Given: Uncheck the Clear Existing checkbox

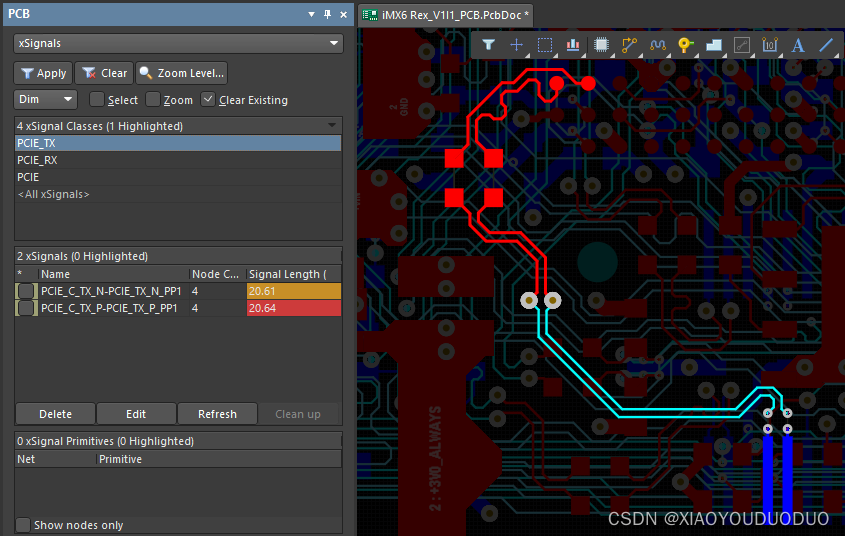Looking at the screenshot, I should coord(208,100).
